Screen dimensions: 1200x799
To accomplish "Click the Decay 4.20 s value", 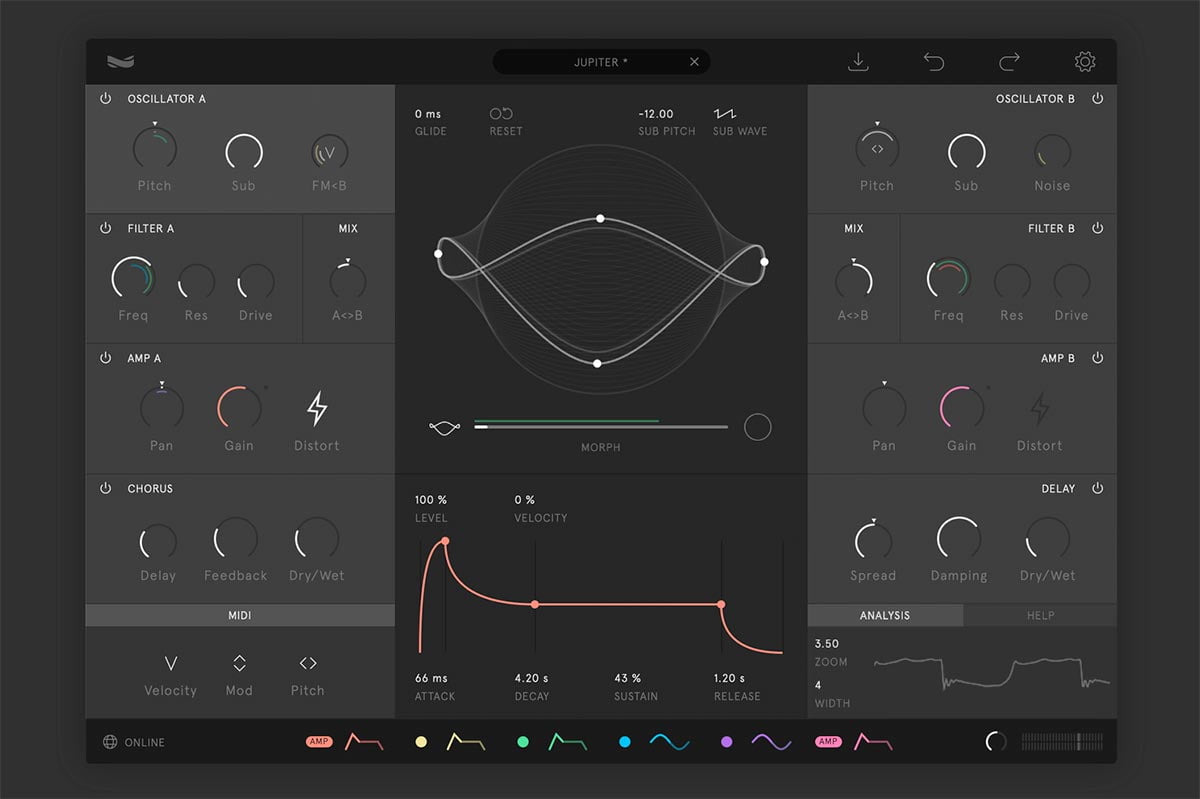I will pos(532,678).
